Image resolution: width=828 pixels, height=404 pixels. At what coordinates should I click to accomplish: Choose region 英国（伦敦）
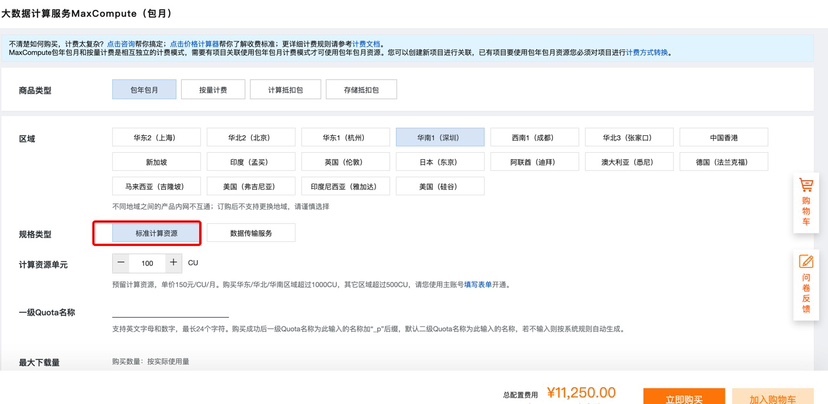coord(345,162)
